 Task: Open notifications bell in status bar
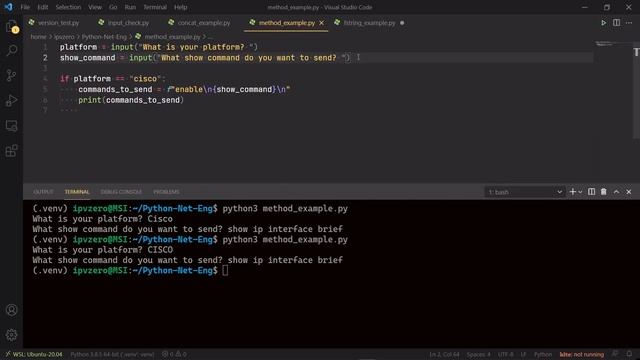pos(629,354)
